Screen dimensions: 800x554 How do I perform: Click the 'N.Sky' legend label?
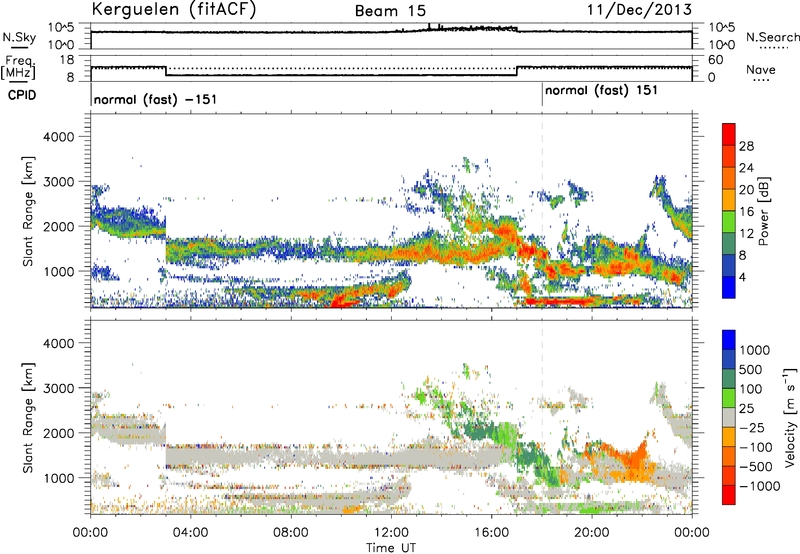pyautogui.click(x=19, y=37)
